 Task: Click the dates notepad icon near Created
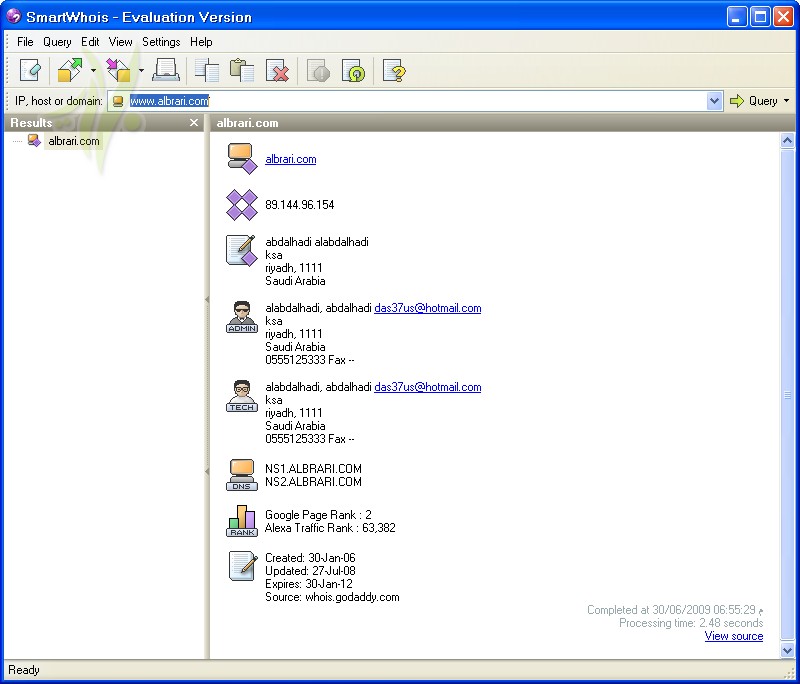click(x=243, y=566)
